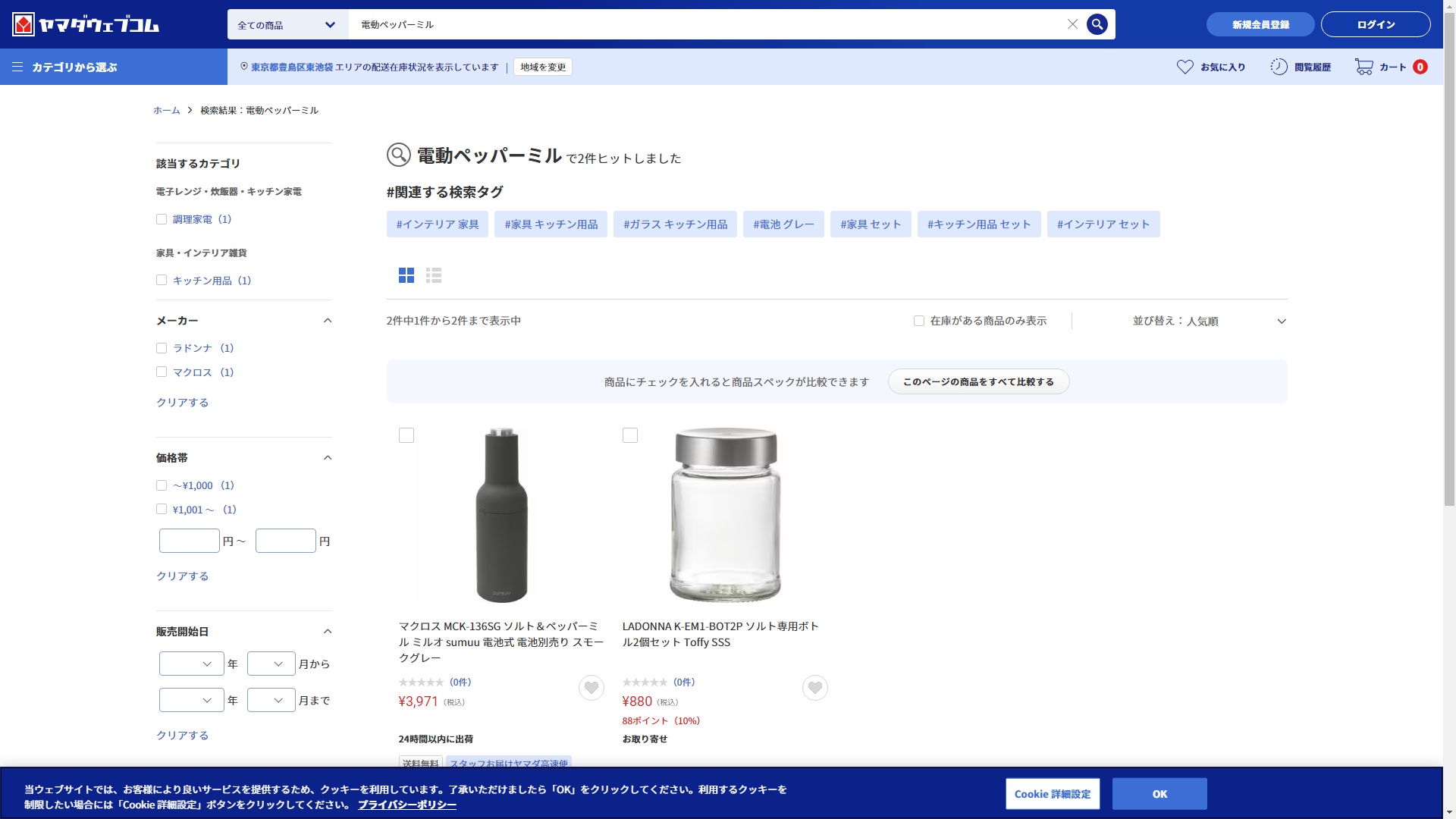Open the 全ての商品 category dropdown
This screenshot has height=819, width=1456.
[x=287, y=24]
